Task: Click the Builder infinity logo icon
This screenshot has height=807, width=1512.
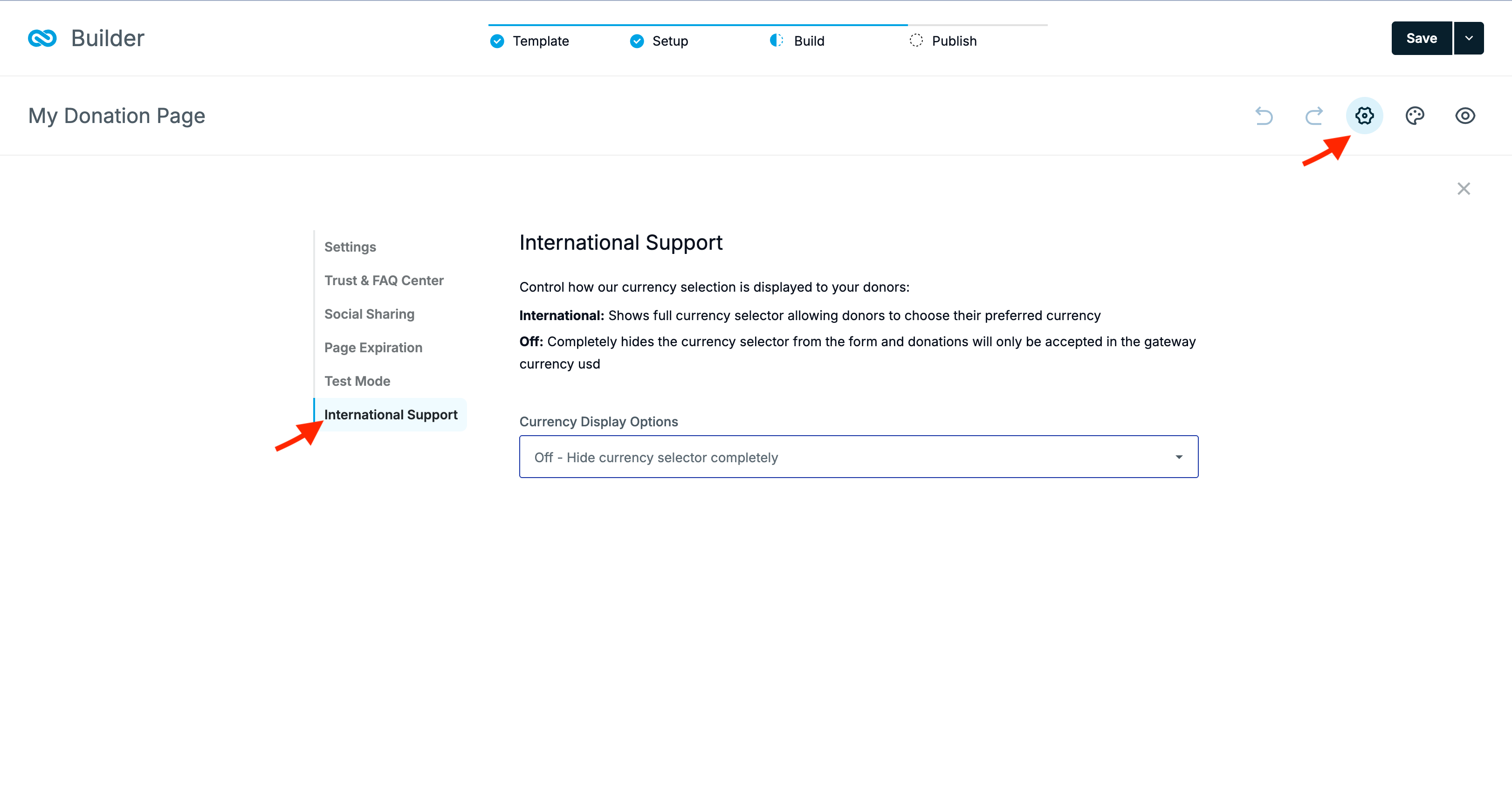Action: (42, 38)
